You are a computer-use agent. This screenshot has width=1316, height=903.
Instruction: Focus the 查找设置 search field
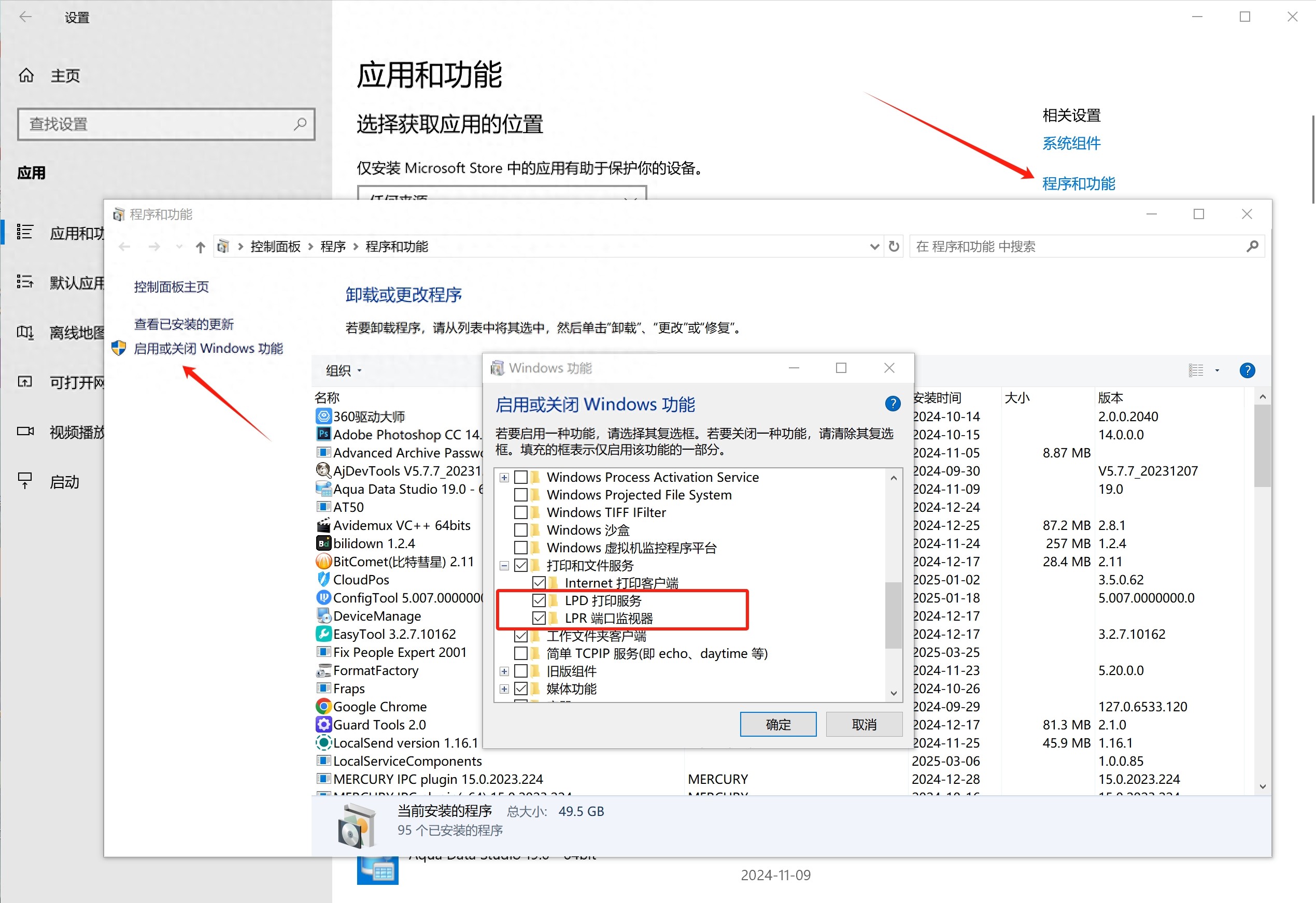pyautogui.click(x=166, y=124)
